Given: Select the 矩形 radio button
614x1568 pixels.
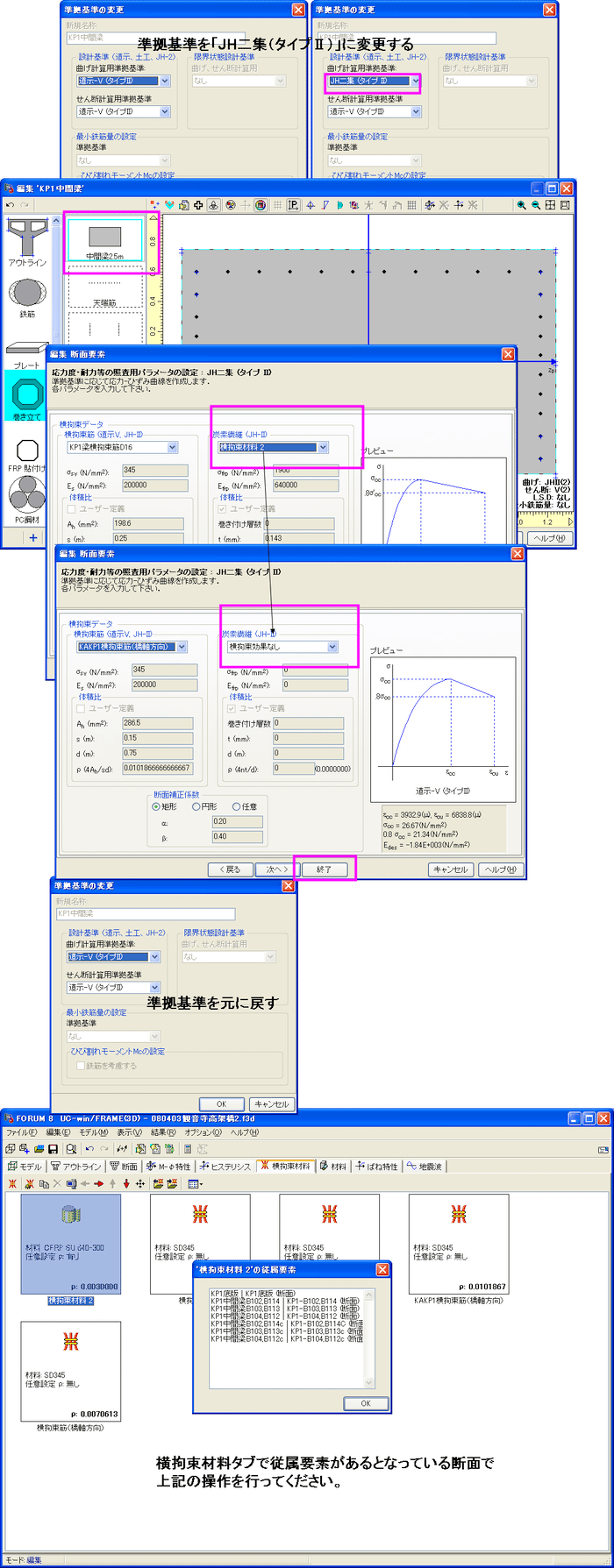Looking at the screenshot, I should tap(165, 806).
